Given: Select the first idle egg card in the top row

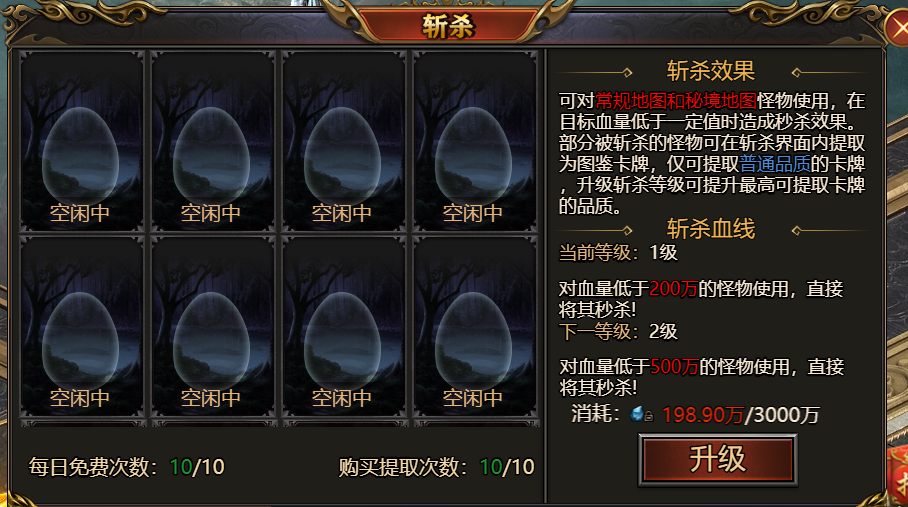Looking at the screenshot, I should coord(82,141).
